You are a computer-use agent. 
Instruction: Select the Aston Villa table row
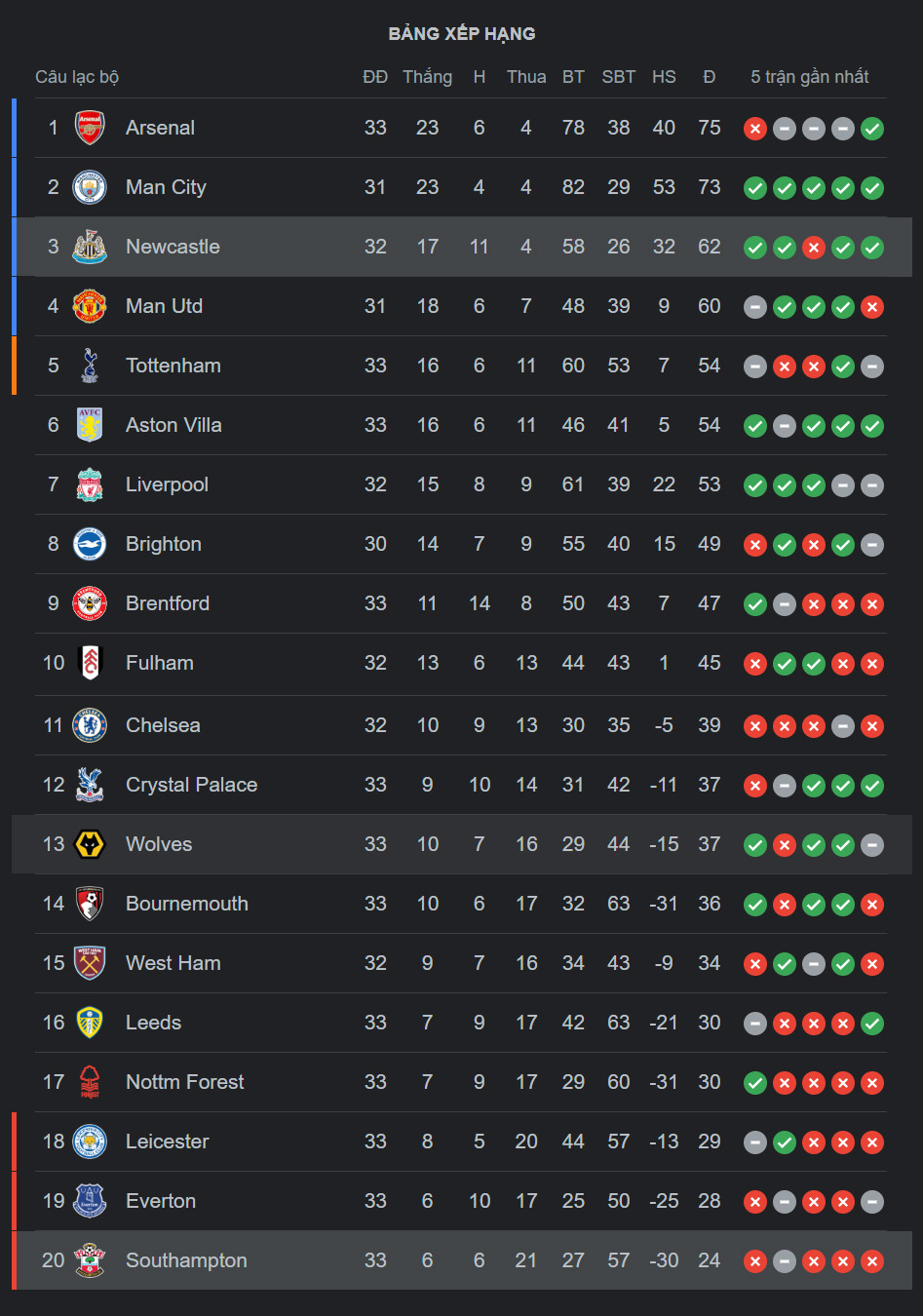(461, 425)
